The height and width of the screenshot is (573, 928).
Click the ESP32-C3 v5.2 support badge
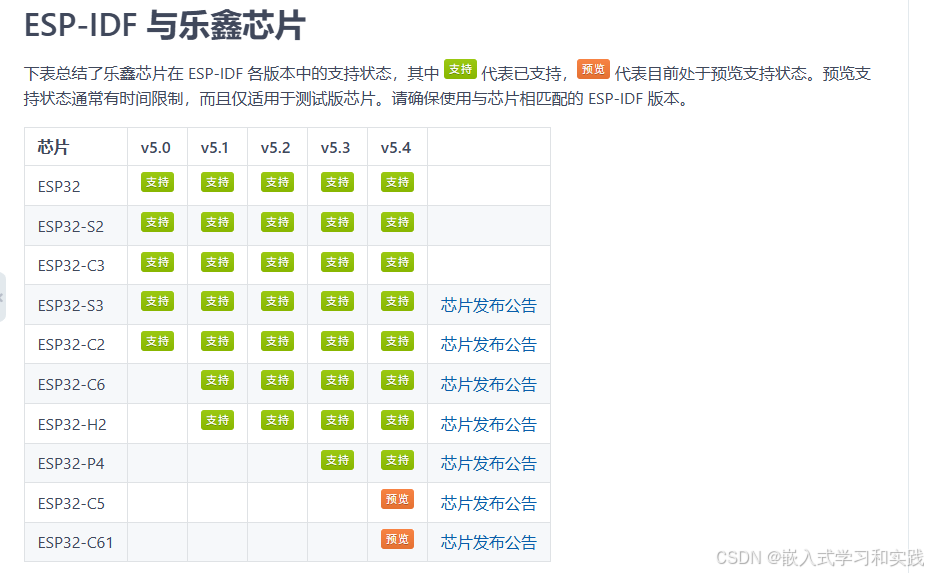(277, 262)
